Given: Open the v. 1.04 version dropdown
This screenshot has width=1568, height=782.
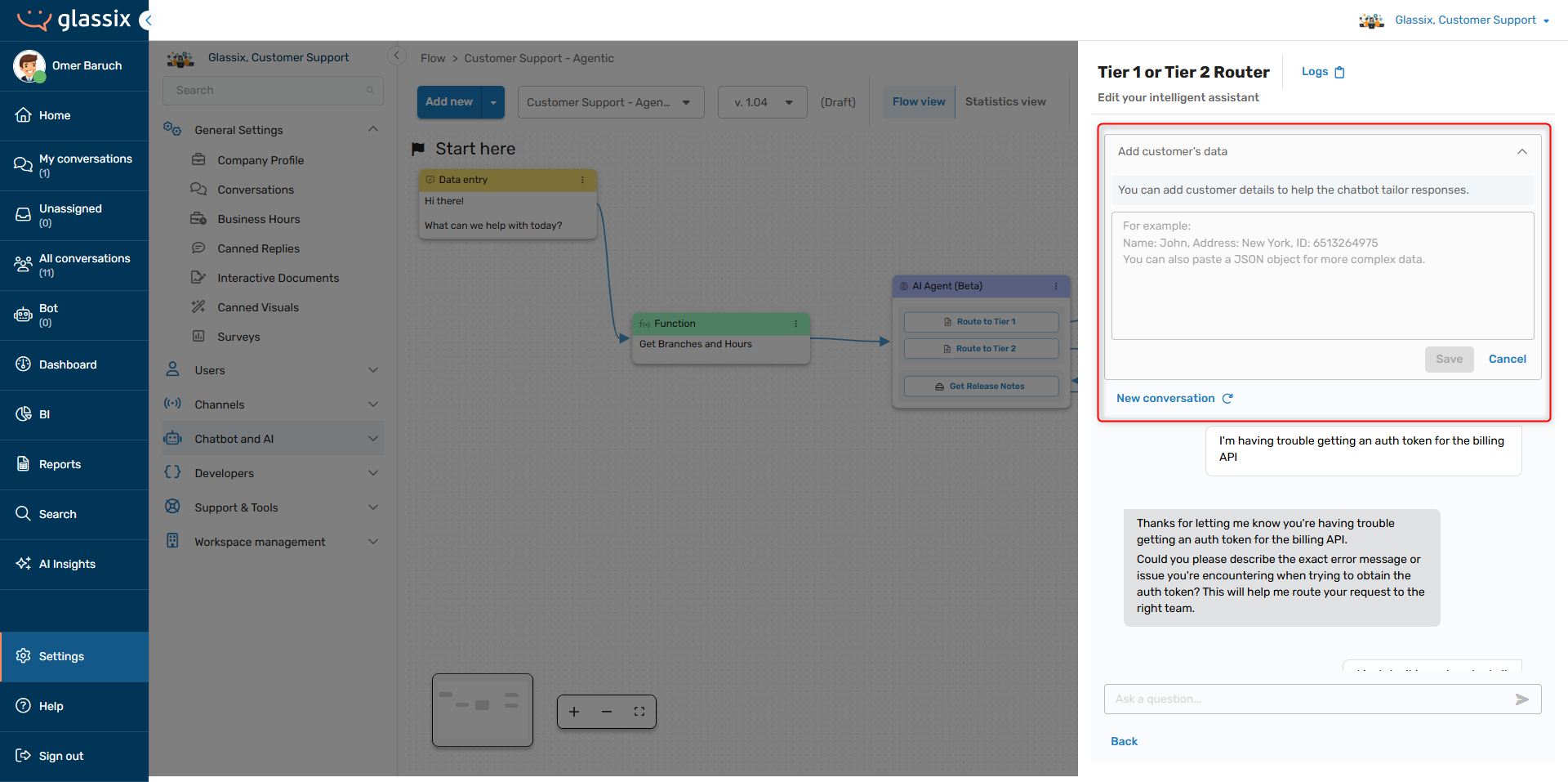Looking at the screenshot, I should 763,102.
